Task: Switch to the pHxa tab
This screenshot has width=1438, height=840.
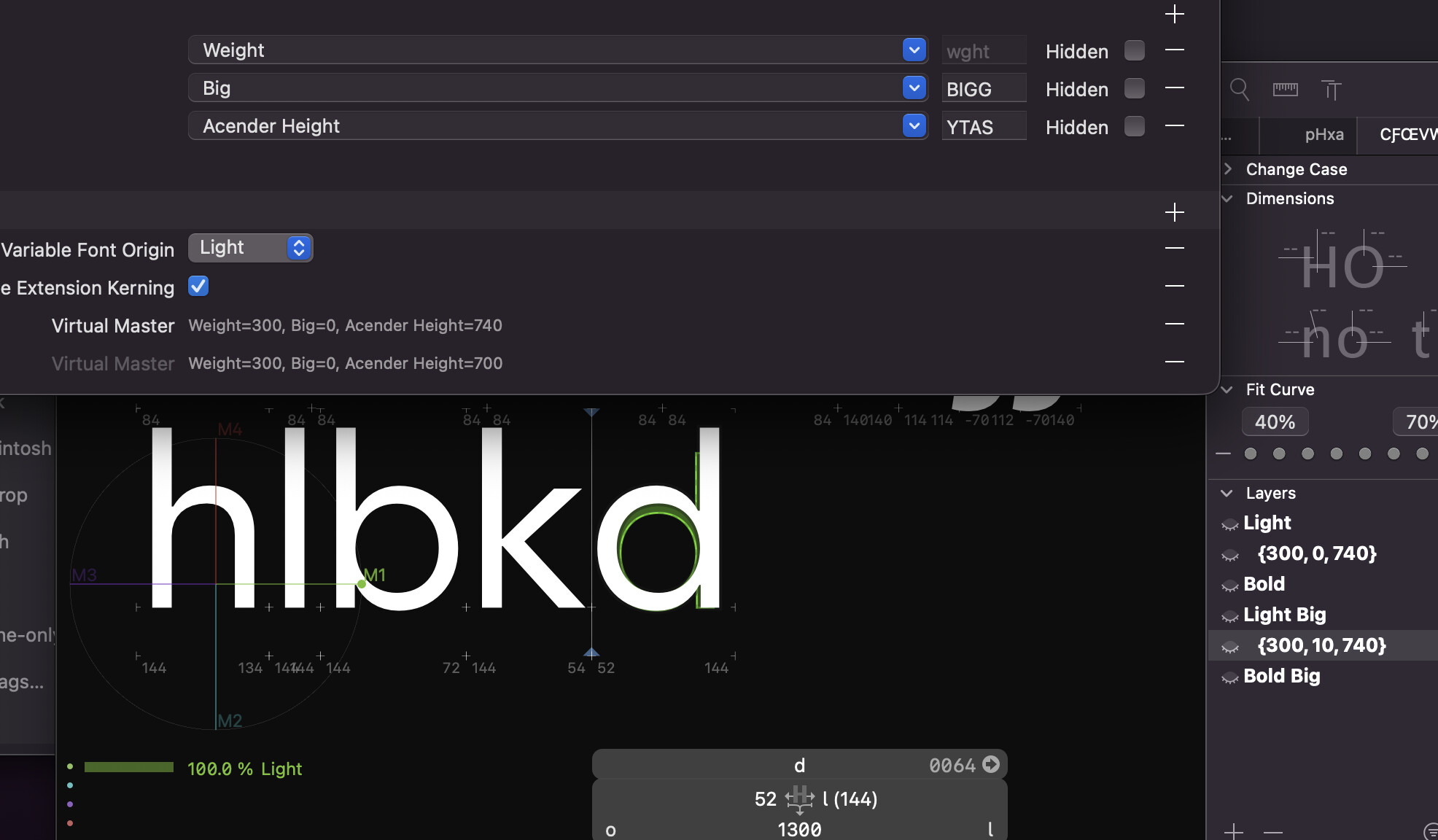Action: pos(1324,135)
